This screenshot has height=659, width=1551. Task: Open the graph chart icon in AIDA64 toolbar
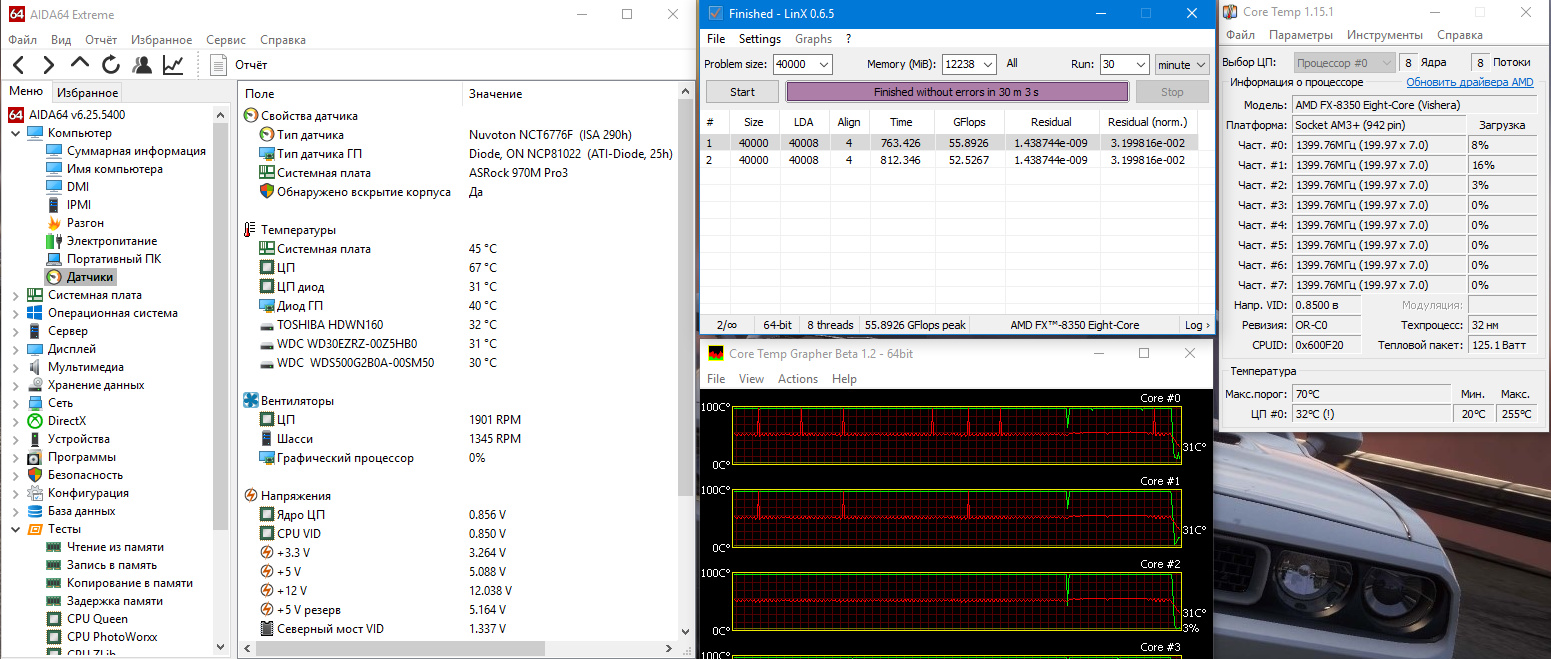coord(173,65)
